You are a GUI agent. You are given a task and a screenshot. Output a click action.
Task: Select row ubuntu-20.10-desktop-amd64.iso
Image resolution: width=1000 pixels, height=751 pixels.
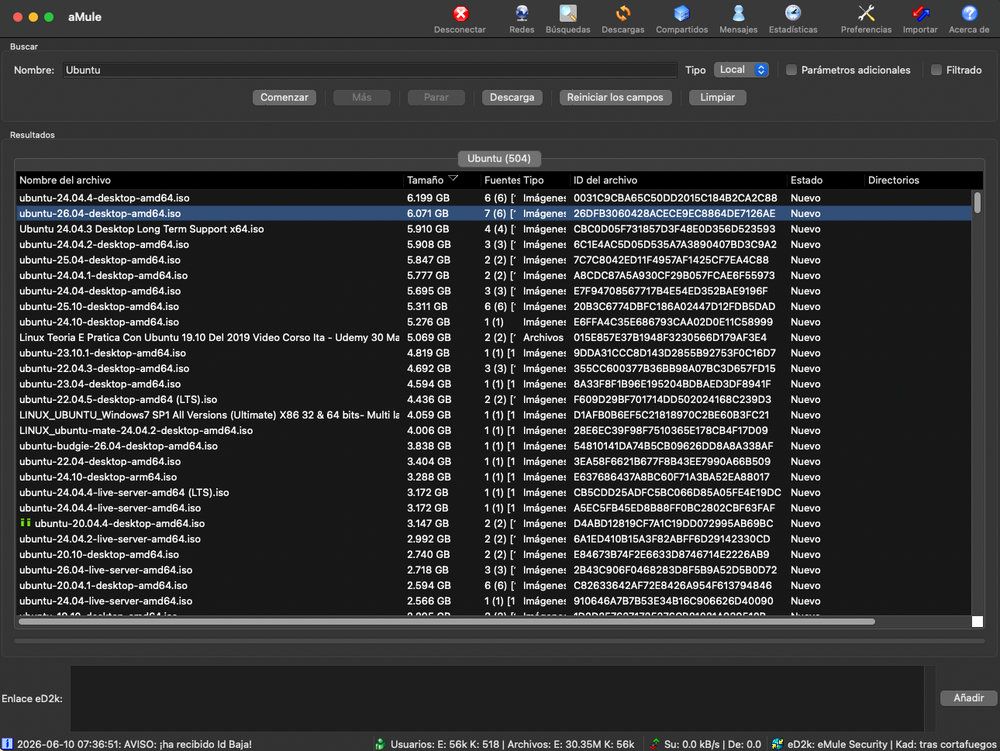pyautogui.click(x=494, y=555)
